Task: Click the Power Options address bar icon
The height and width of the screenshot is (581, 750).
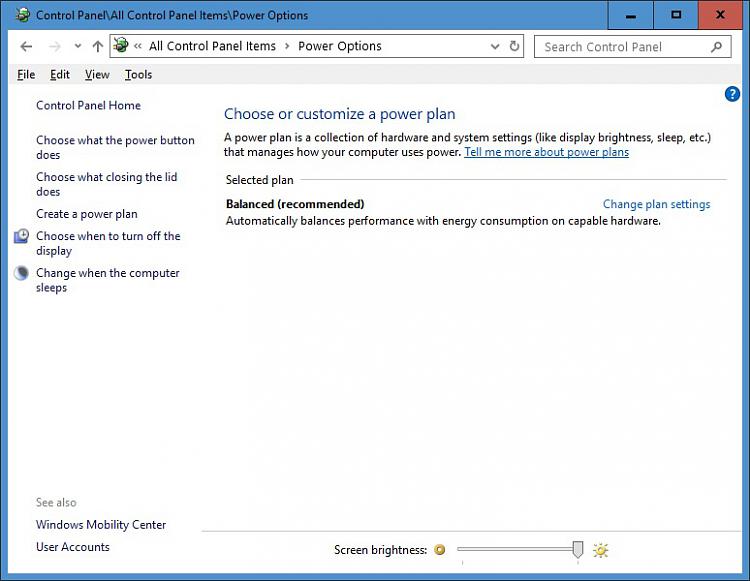Action: point(121,45)
